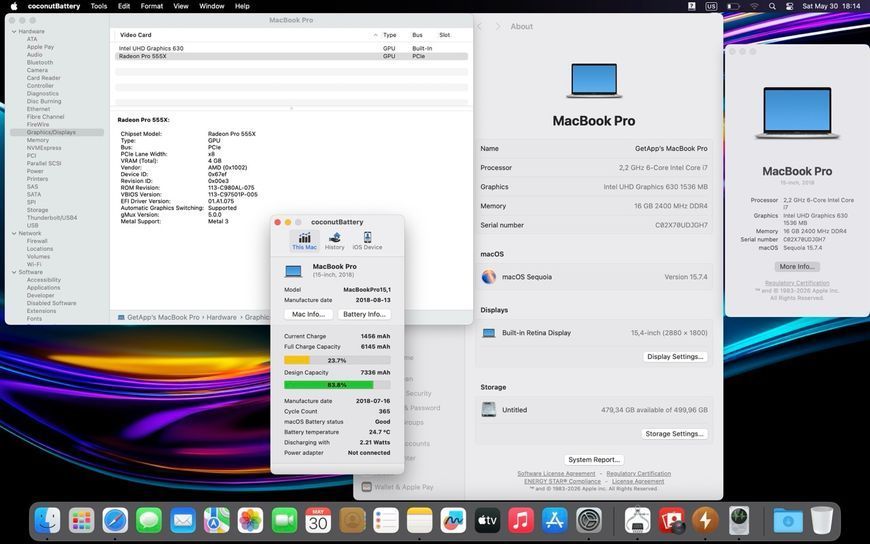Viewport: 870px width, 544px height.
Task: Click the Untitled storage drive icon
Action: pos(489,410)
